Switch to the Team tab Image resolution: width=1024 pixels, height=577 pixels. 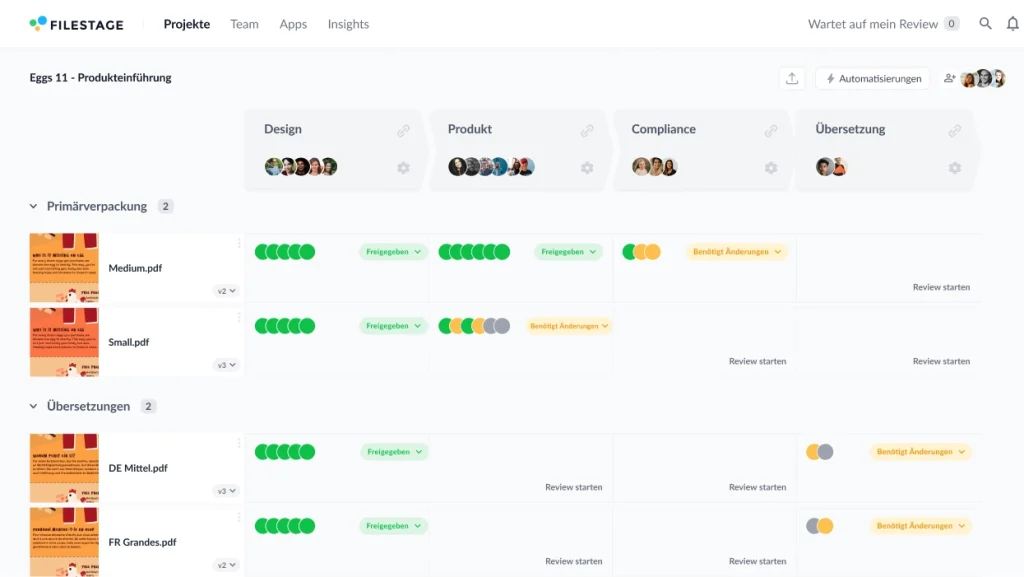(x=244, y=24)
